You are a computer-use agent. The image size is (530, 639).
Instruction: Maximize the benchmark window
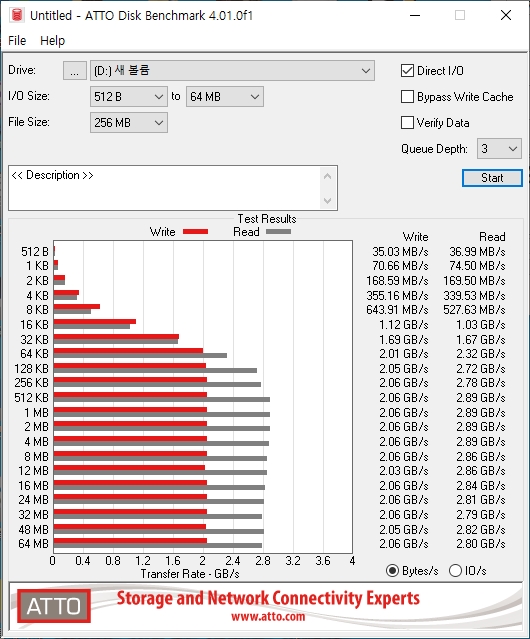point(460,15)
